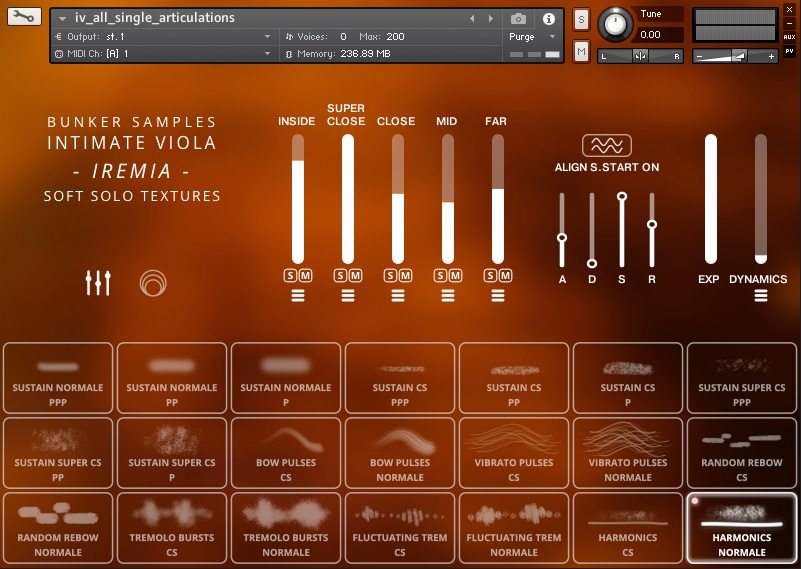Click the Tune knob
Viewport: 801px width, 569px height.
(x=615, y=23)
